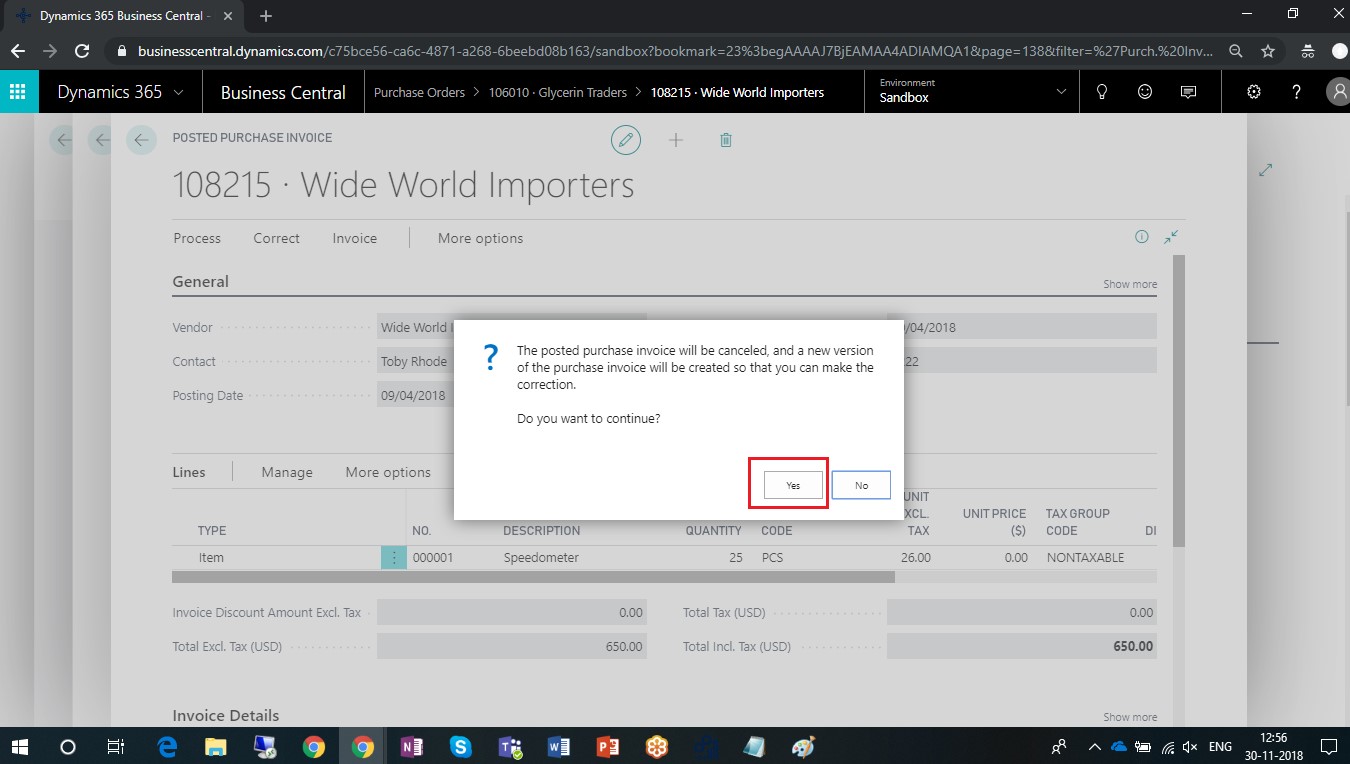The height and width of the screenshot is (764, 1350).
Task: Confirm the dialog by clicking Yes
Action: pos(793,485)
